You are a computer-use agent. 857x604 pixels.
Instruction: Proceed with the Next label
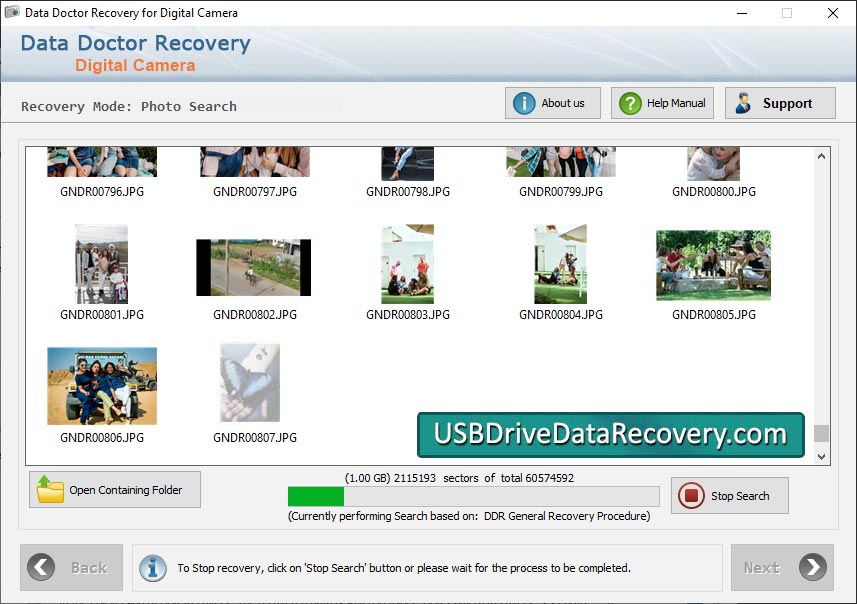[x=761, y=568]
